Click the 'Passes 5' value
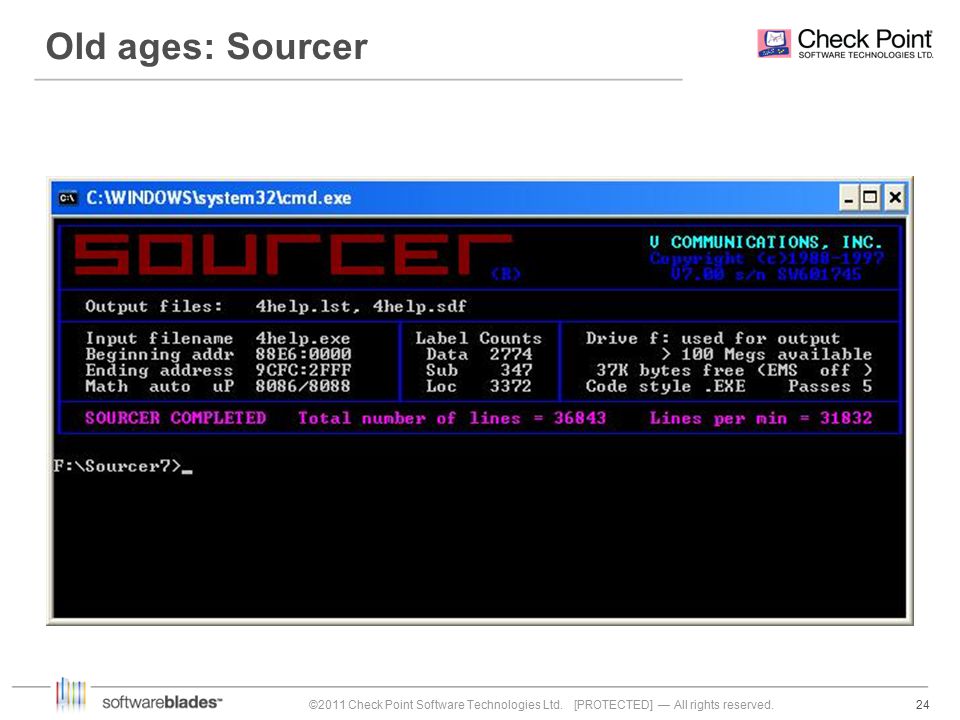The image size is (960, 720). point(830,386)
